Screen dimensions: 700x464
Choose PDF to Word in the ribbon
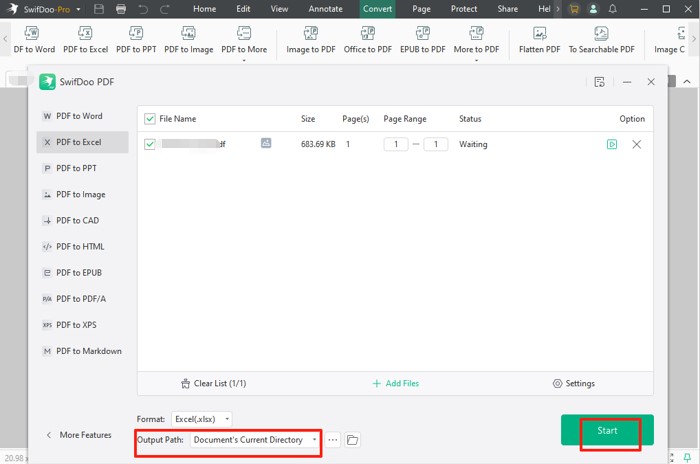coord(34,40)
